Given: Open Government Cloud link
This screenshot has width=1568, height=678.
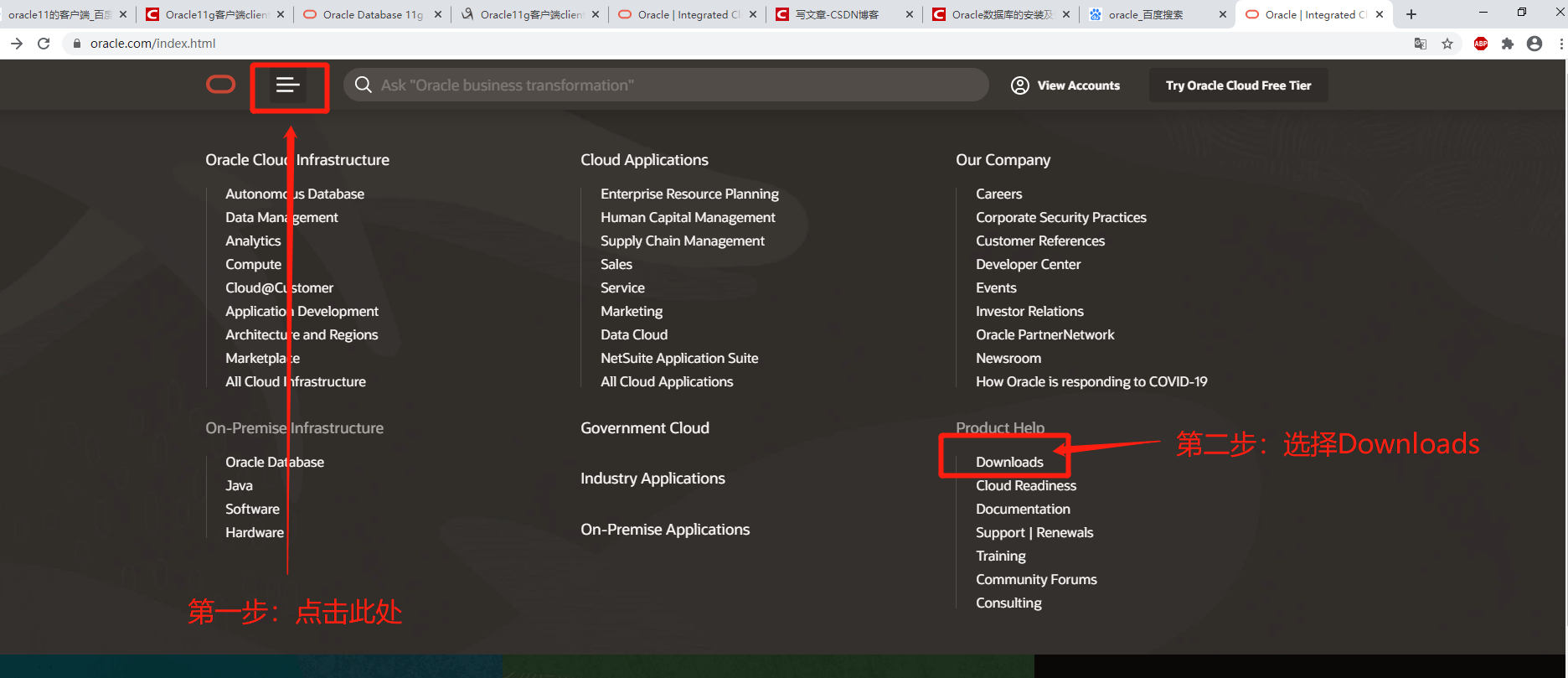Looking at the screenshot, I should point(645,427).
